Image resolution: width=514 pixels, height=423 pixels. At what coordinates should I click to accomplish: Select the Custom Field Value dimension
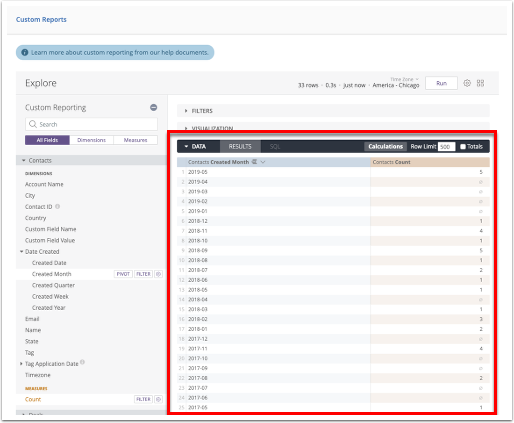coord(50,240)
